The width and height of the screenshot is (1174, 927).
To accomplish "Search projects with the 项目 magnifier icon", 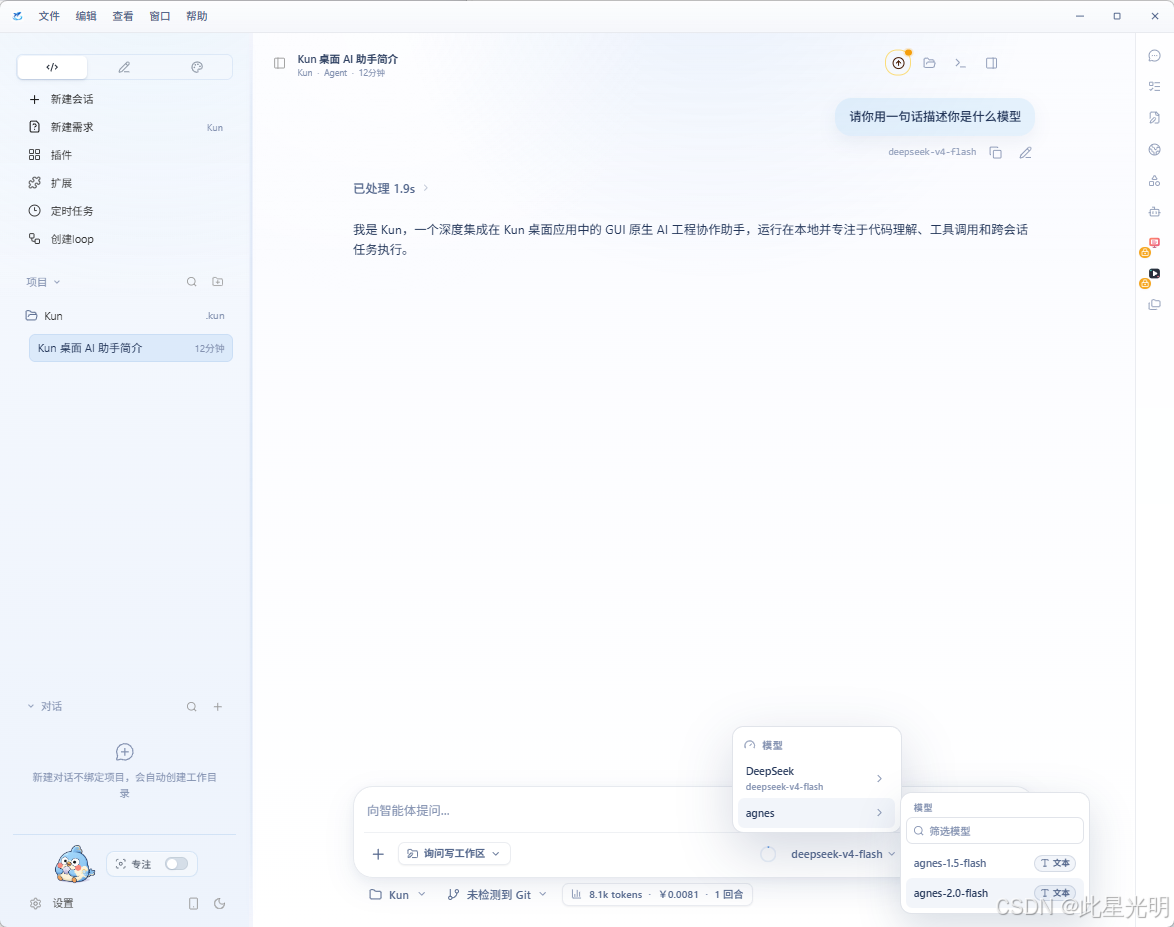I will (x=192, y=282).
